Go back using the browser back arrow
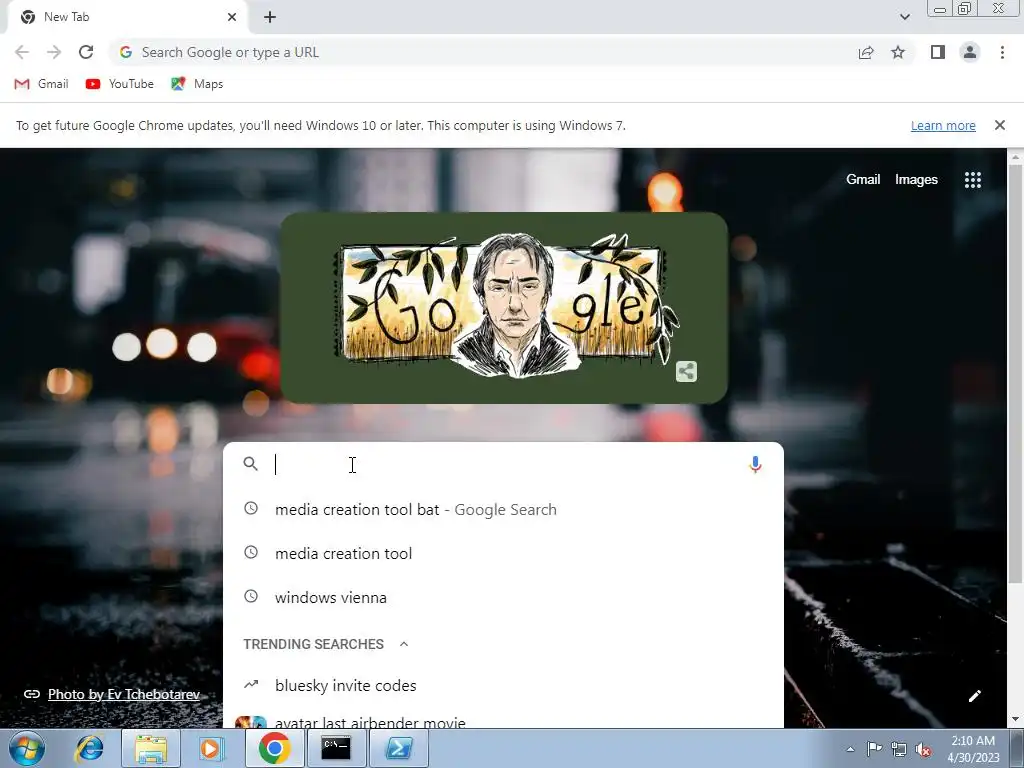 (22, 52)
